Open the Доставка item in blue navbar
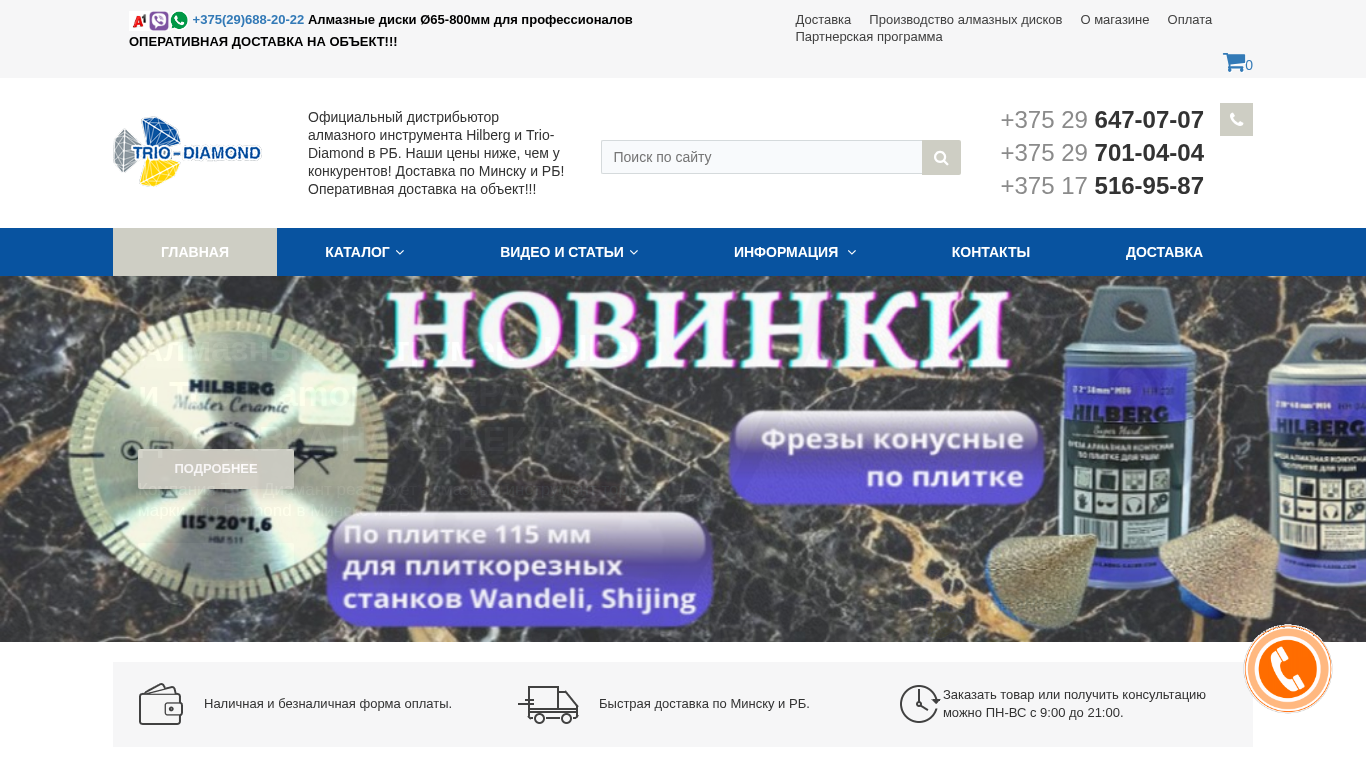This screenshot has height=768, width=1366. tap(1164, 252)
